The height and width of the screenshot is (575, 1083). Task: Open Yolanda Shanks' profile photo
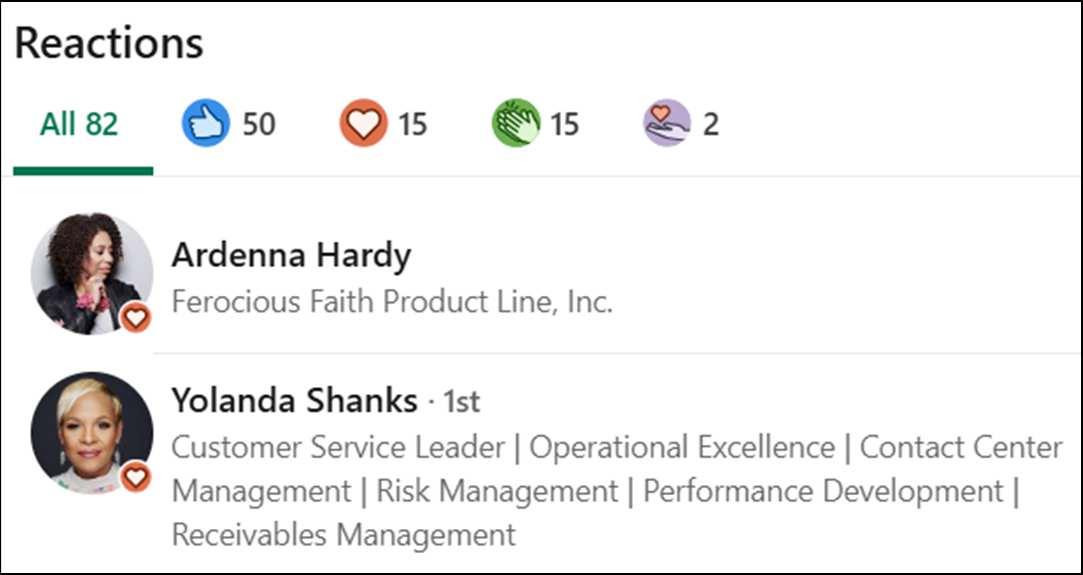(88, 428)
